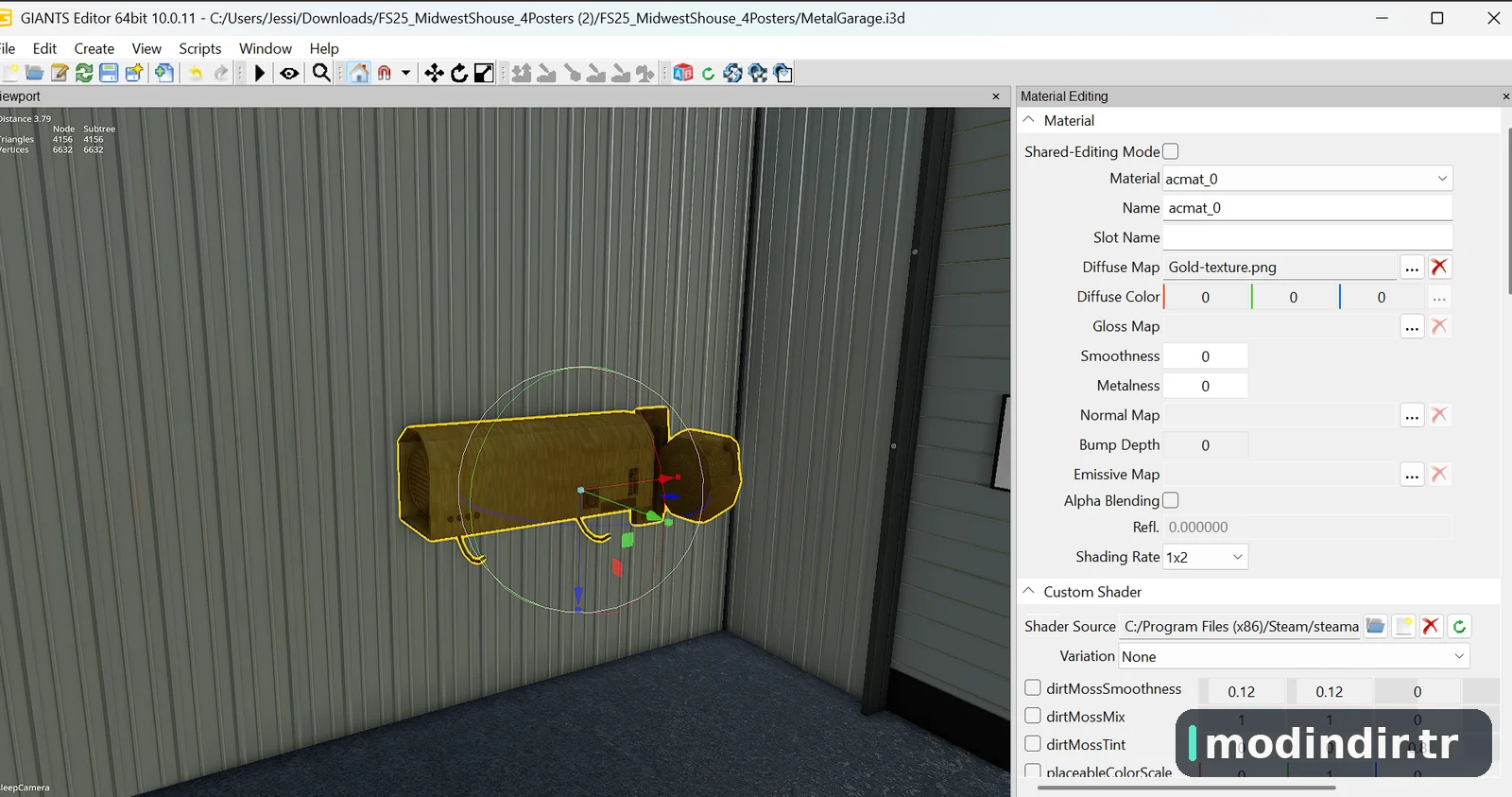Click the Diffuse Color red channel value

coord(1206,297)
